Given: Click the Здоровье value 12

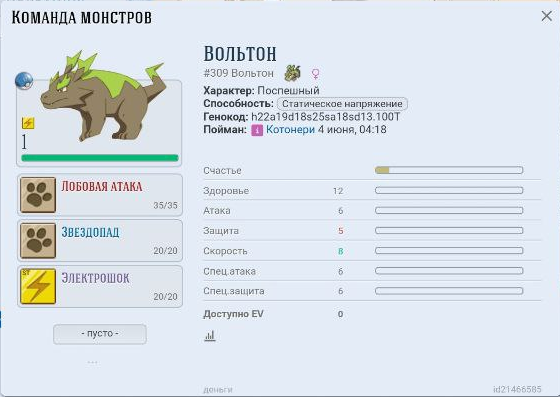Looking at the screenshot, I should (x=338, y=191).
